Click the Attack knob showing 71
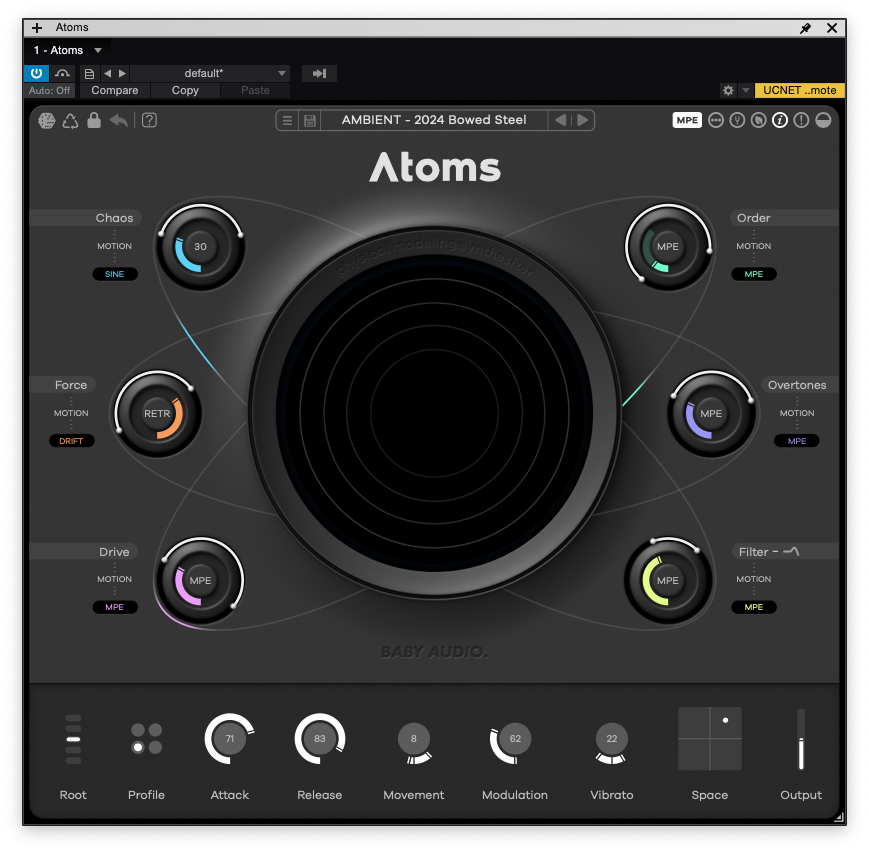This screenshot has height=852, width=869. point(229,738)
